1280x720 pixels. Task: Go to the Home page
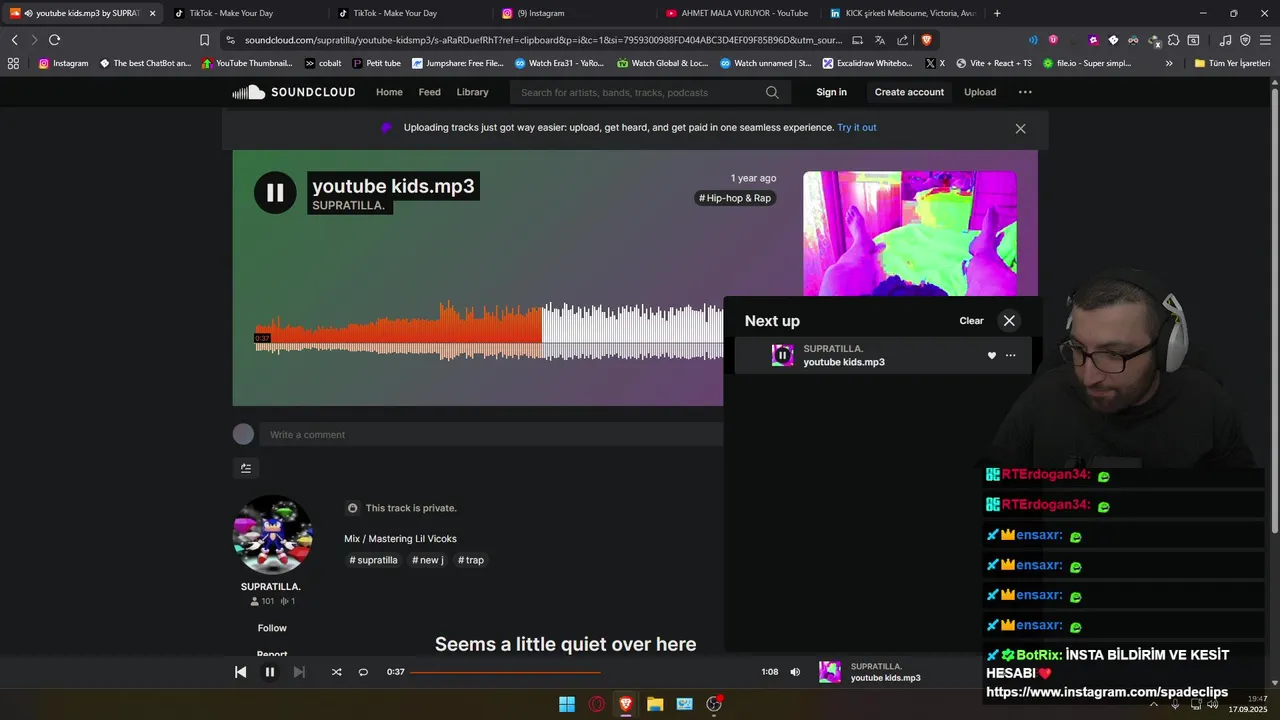pyautogui.click(x=389, y=92)
